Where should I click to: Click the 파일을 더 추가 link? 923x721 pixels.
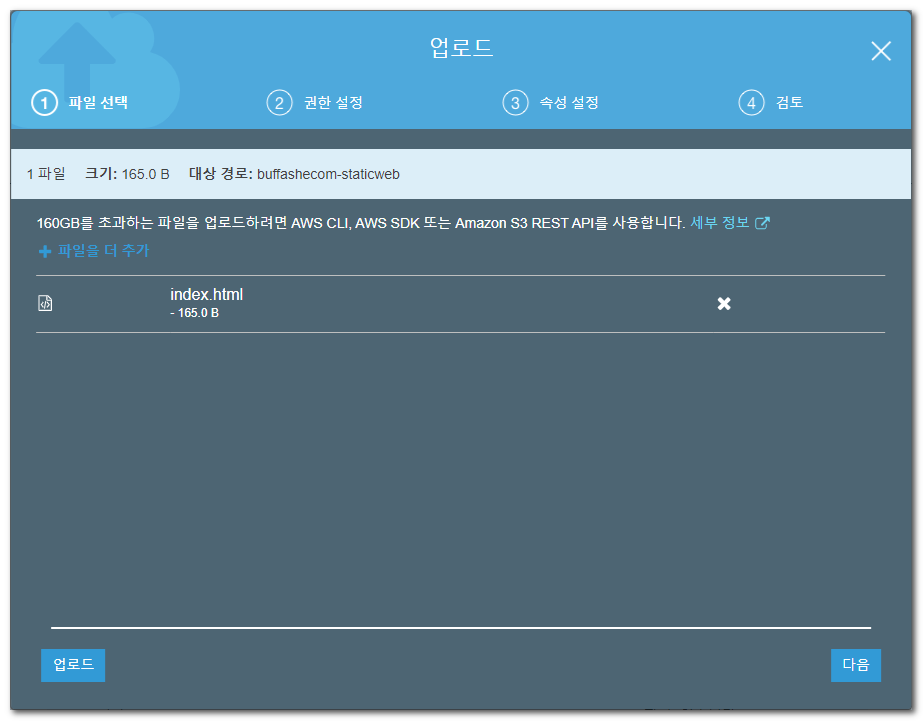click(x=104, y=251)
